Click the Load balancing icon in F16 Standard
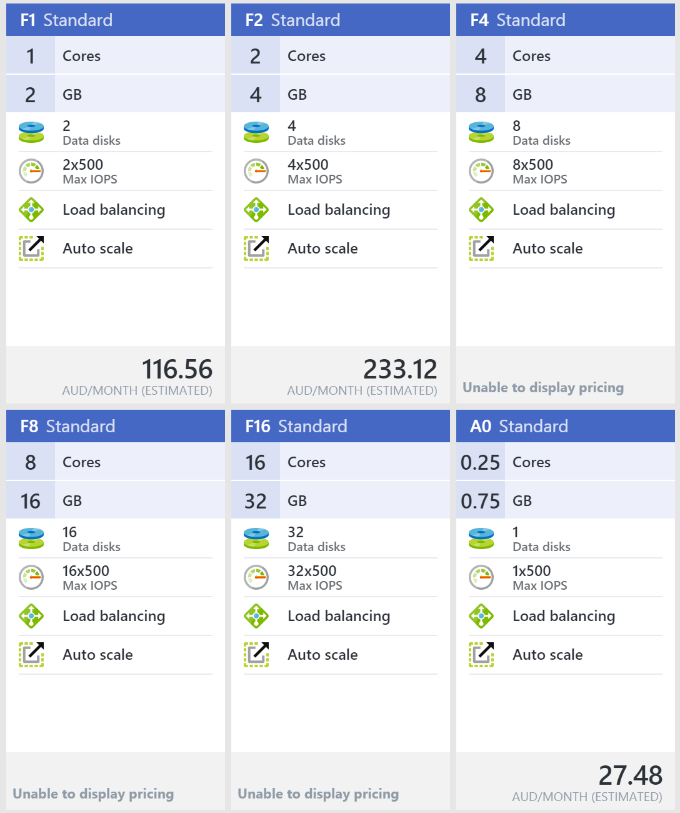The width and height of the screenshot is (680, 813). pyautogui.click(x=257, y=616)
